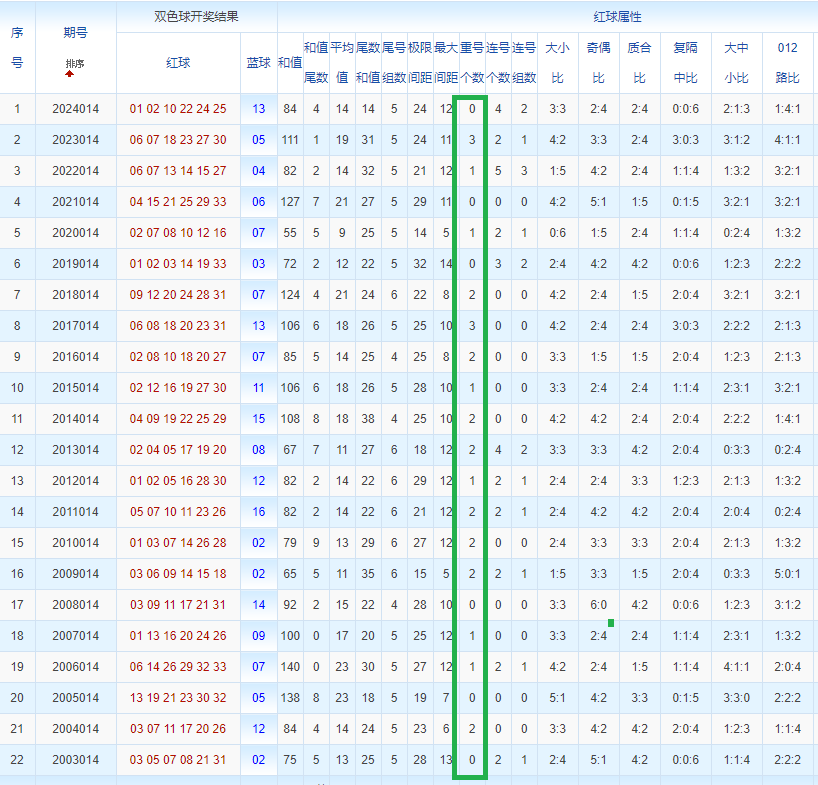
Task: Click sum value 140 in row 2006014
Action: [x=290, y=667]
